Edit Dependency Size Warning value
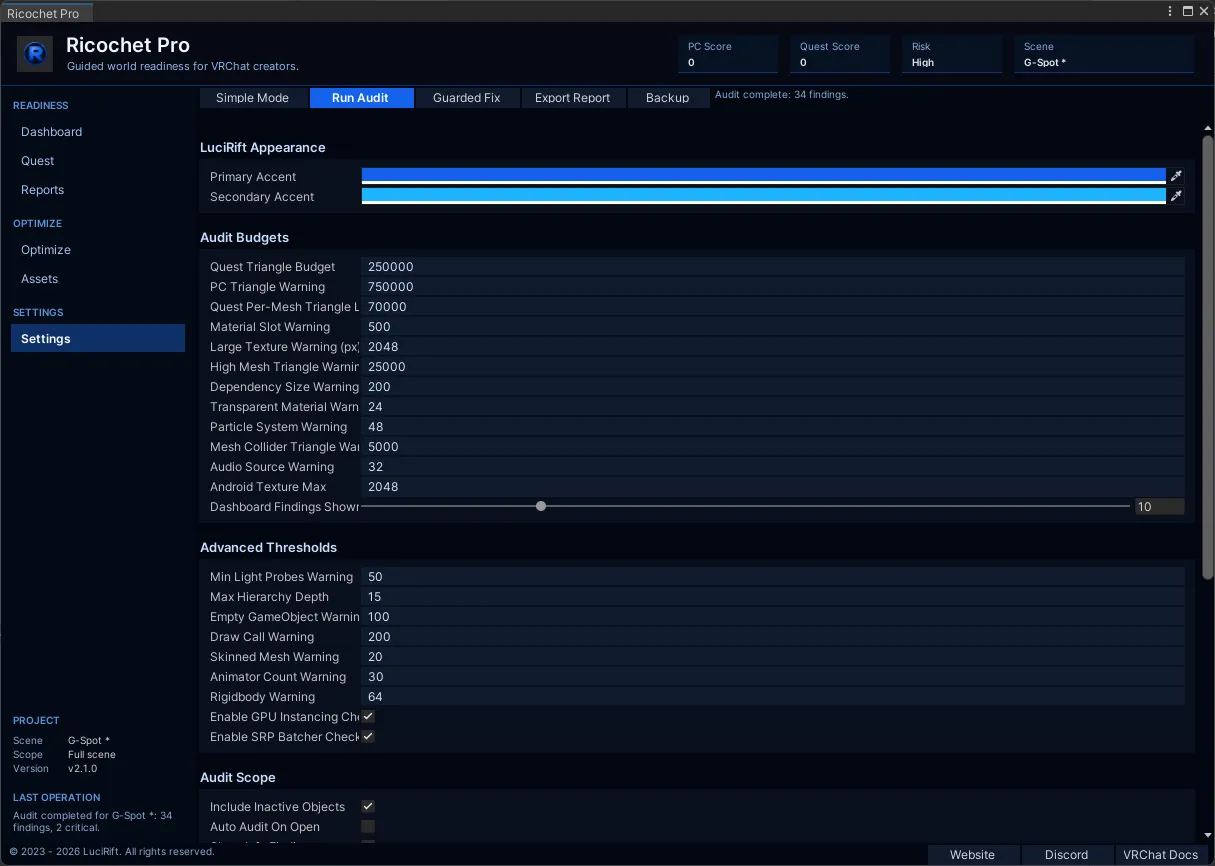1215x866 pixels. pos(773,387)
